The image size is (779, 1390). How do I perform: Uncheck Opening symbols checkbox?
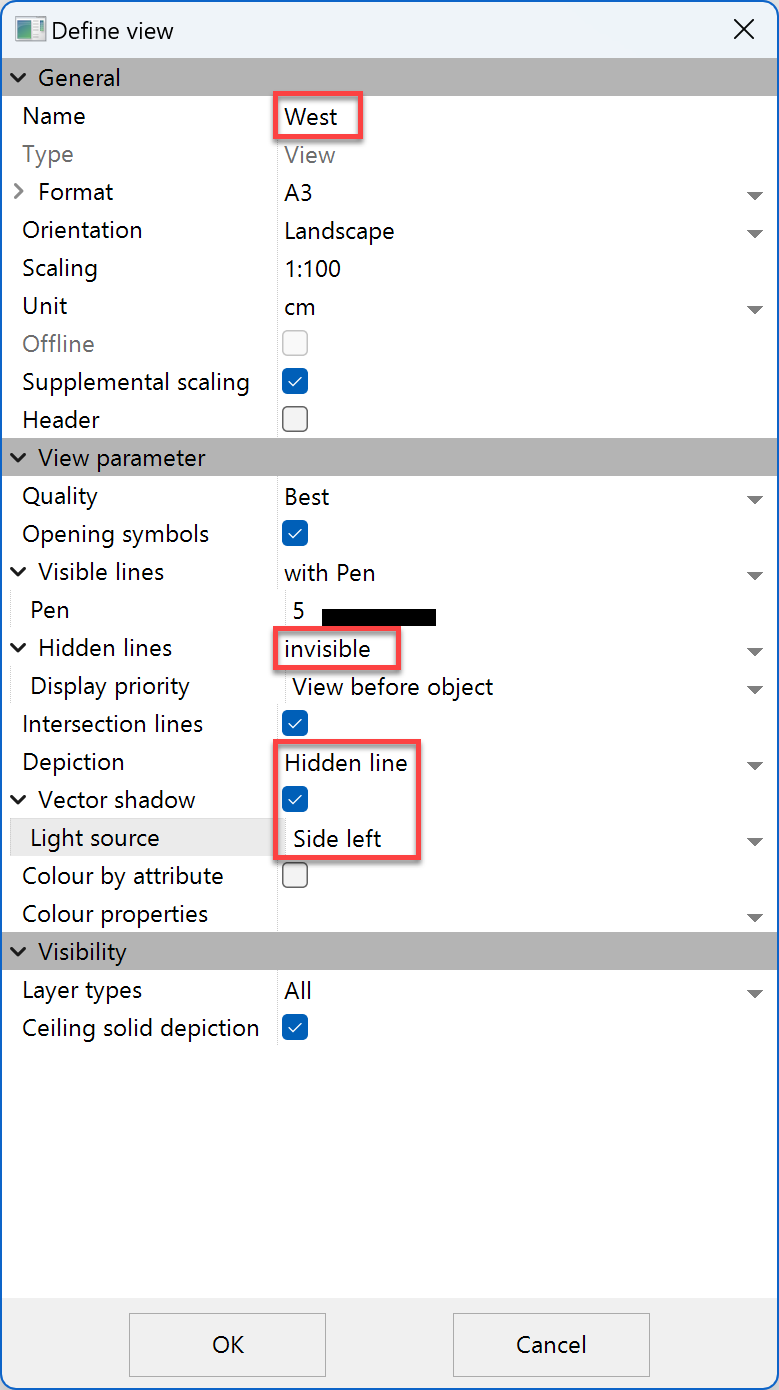point(295,533)
